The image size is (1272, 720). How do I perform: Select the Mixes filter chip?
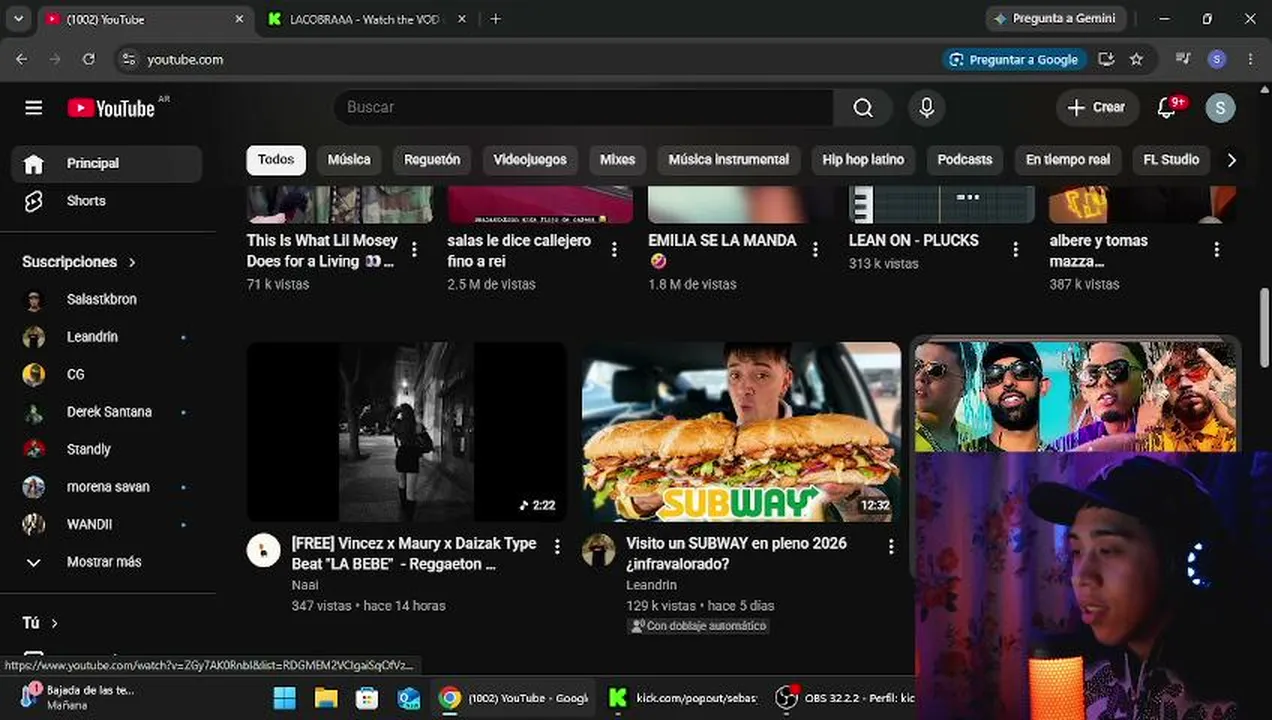point(617,160)
